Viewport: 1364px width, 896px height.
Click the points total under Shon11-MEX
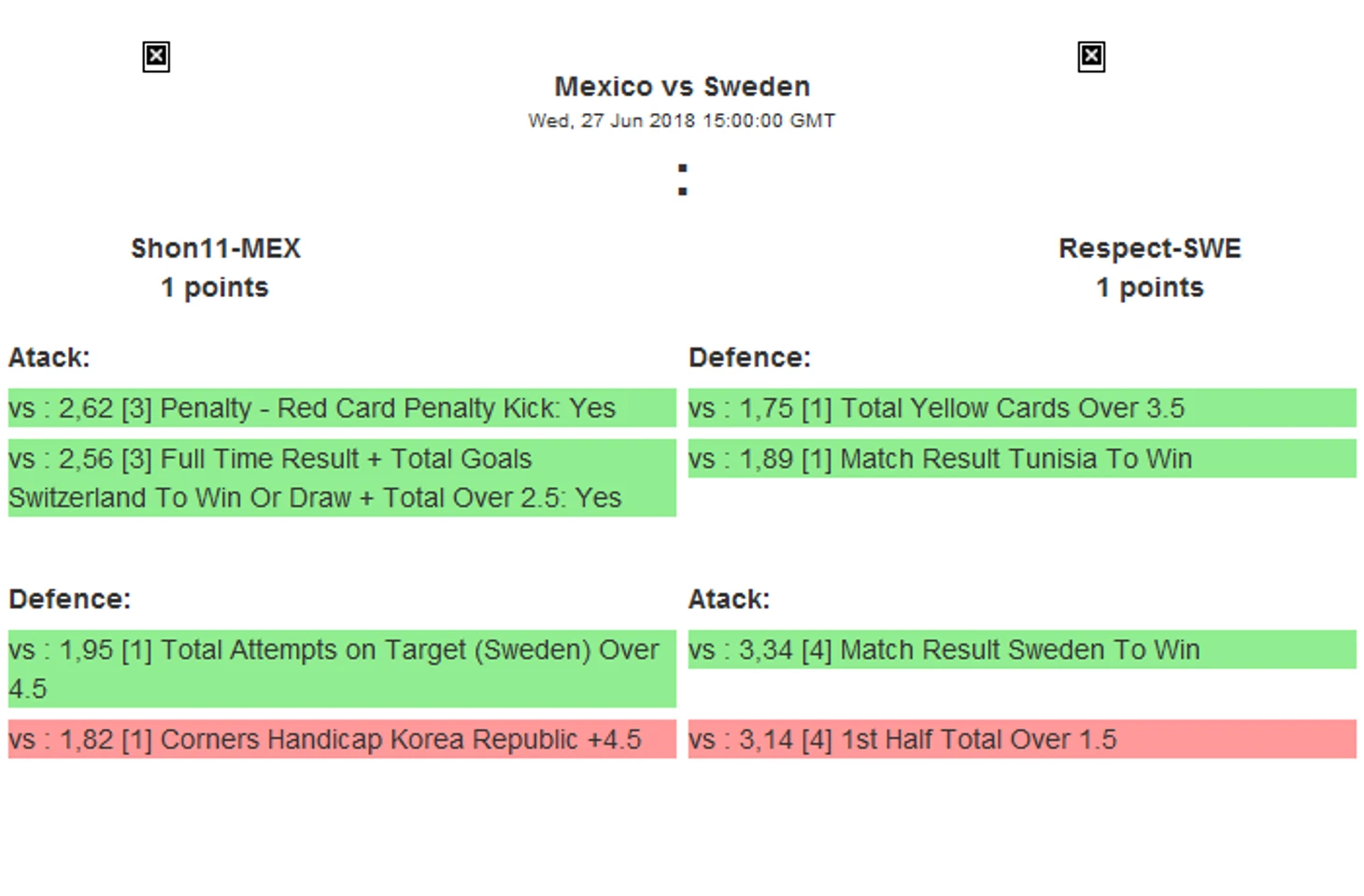pos(215,288)
